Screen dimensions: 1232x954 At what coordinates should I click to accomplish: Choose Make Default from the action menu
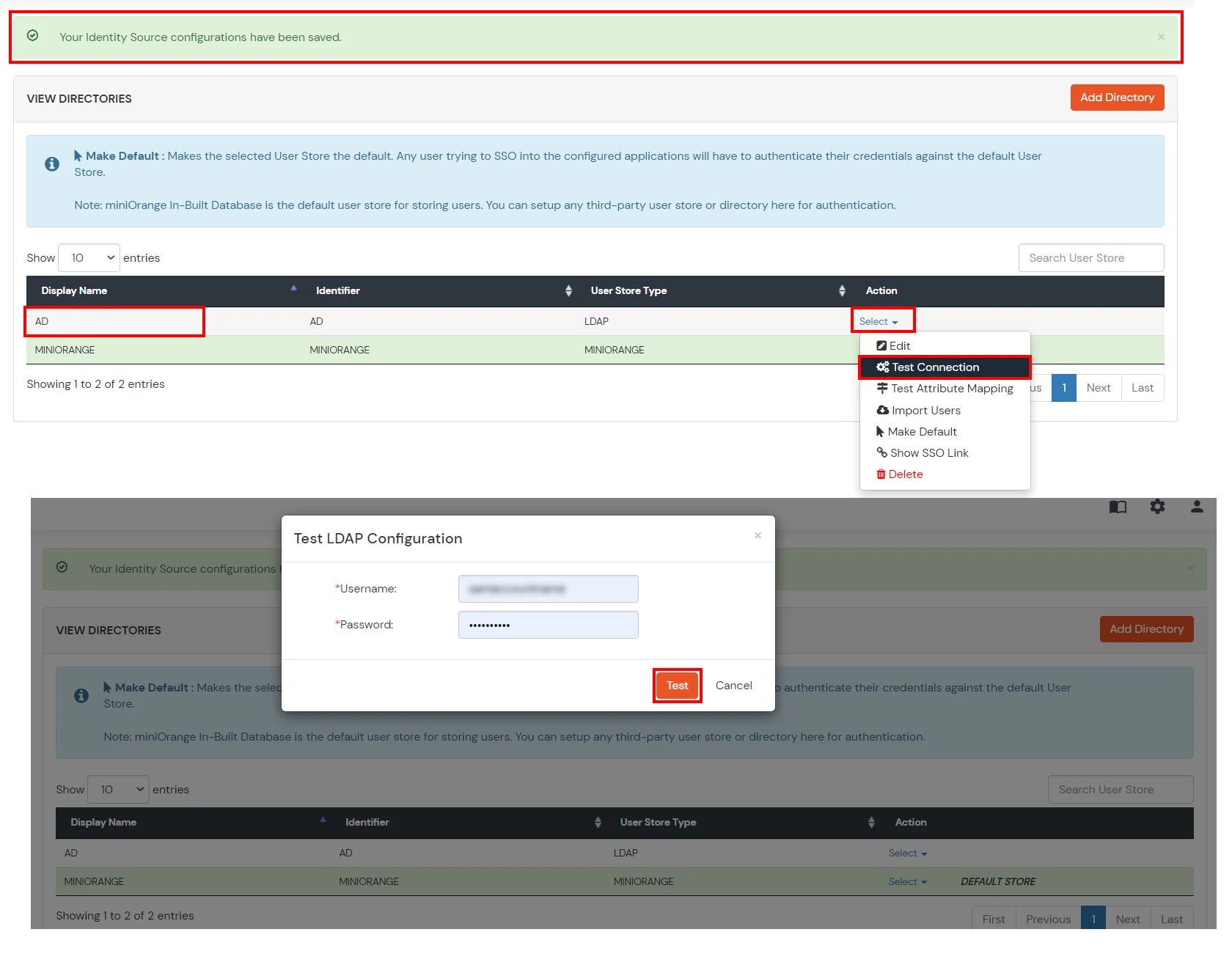pyautogui.click(x=916, y=432)
